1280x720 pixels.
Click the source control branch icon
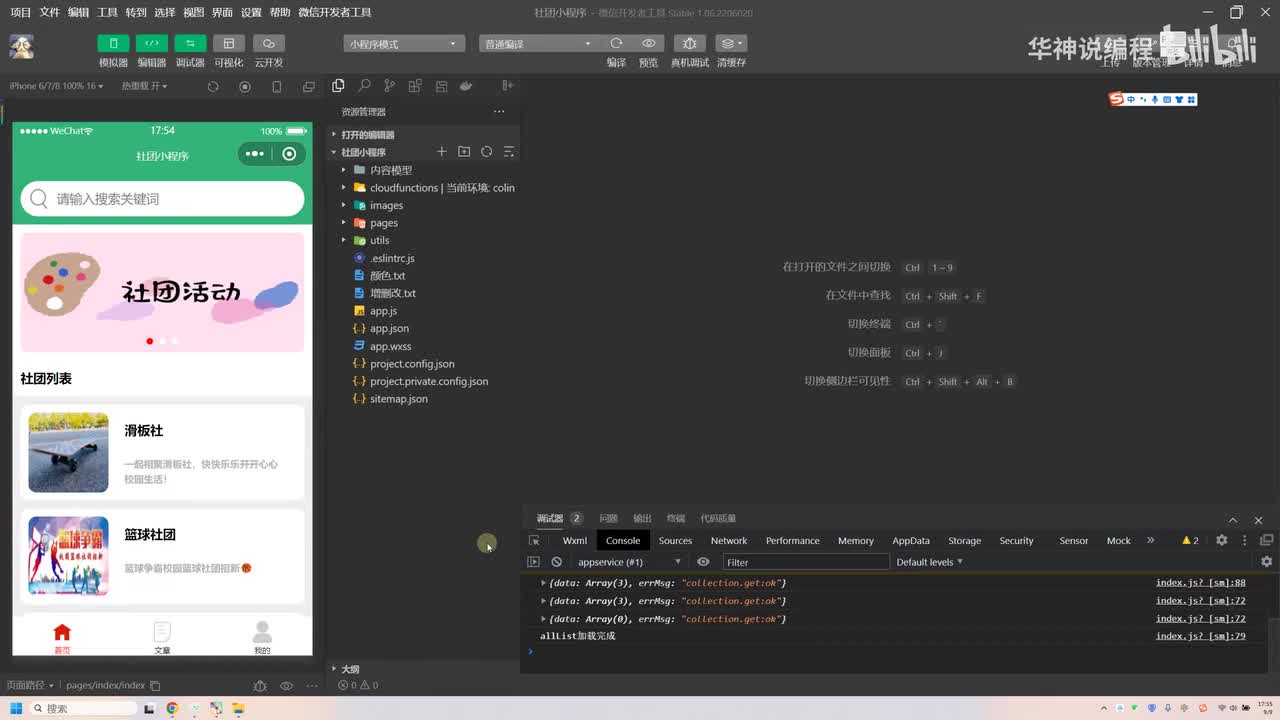click(389, 86)
